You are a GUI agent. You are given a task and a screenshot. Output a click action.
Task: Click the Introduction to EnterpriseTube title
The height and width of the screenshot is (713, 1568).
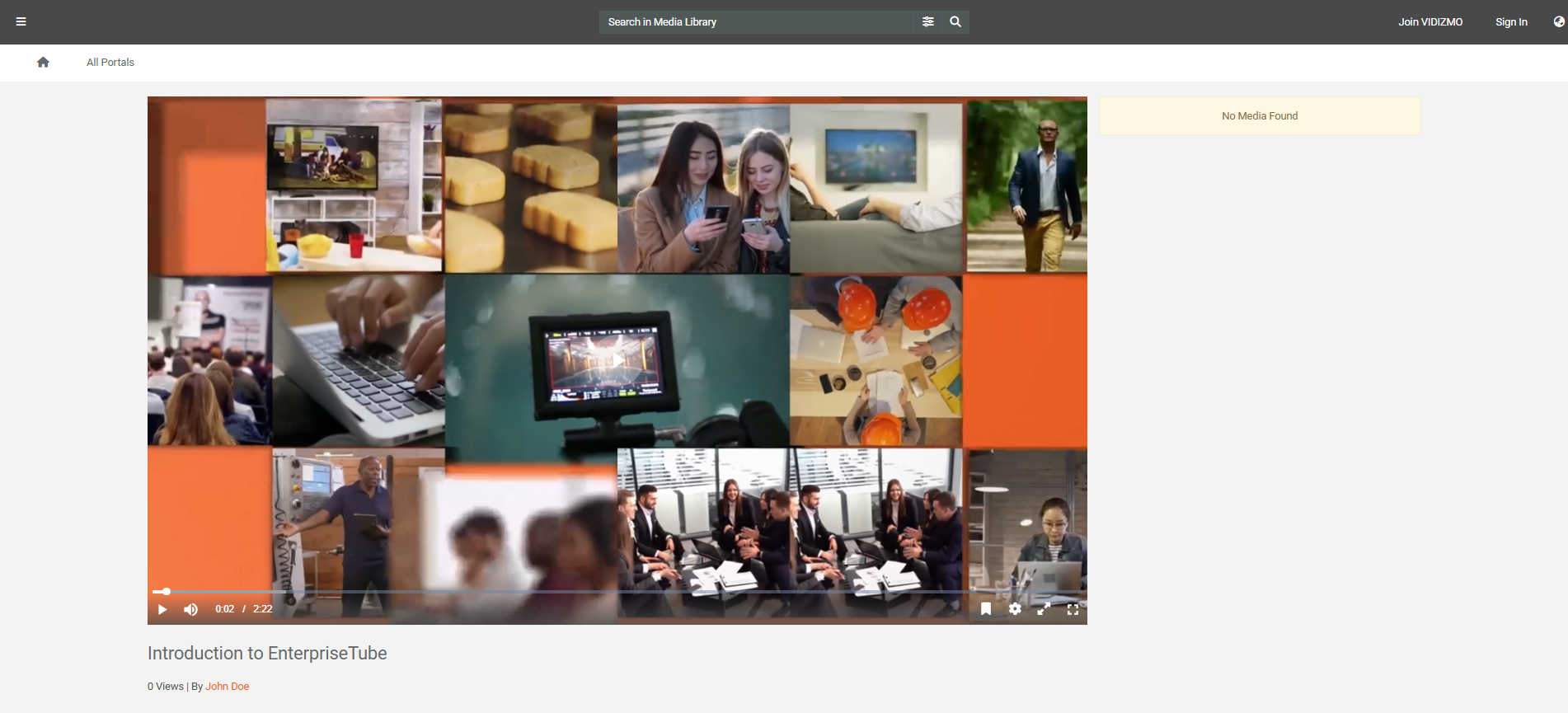[267, 654]
